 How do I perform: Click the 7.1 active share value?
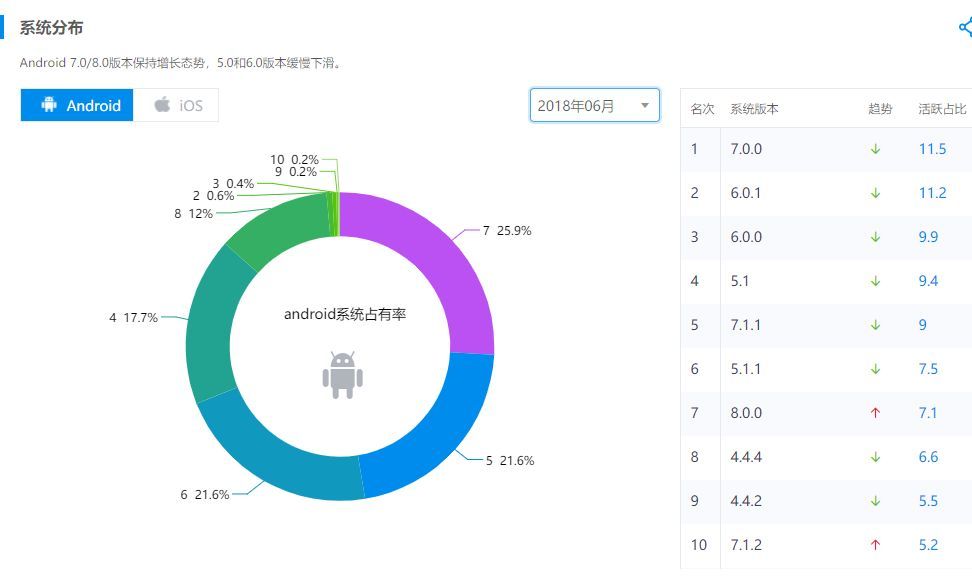pyautogui.click(x=928, y=413)
